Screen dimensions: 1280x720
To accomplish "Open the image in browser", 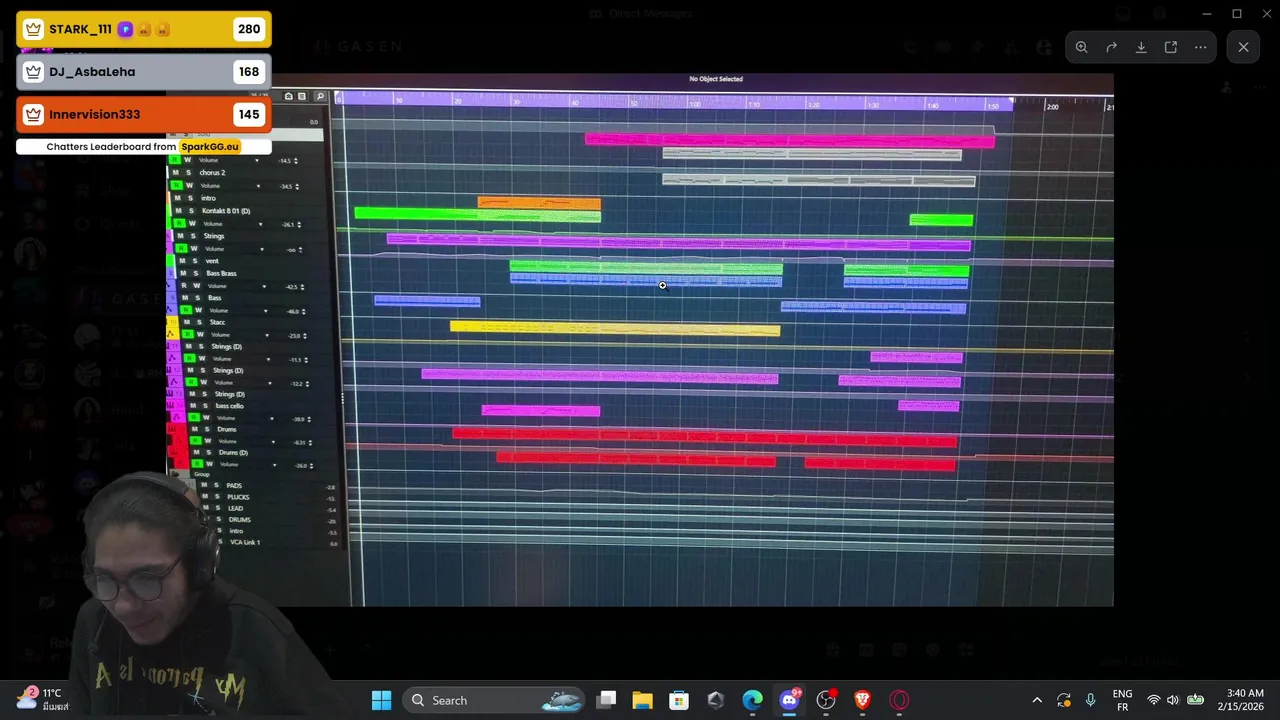I will tap(1171, 47).
